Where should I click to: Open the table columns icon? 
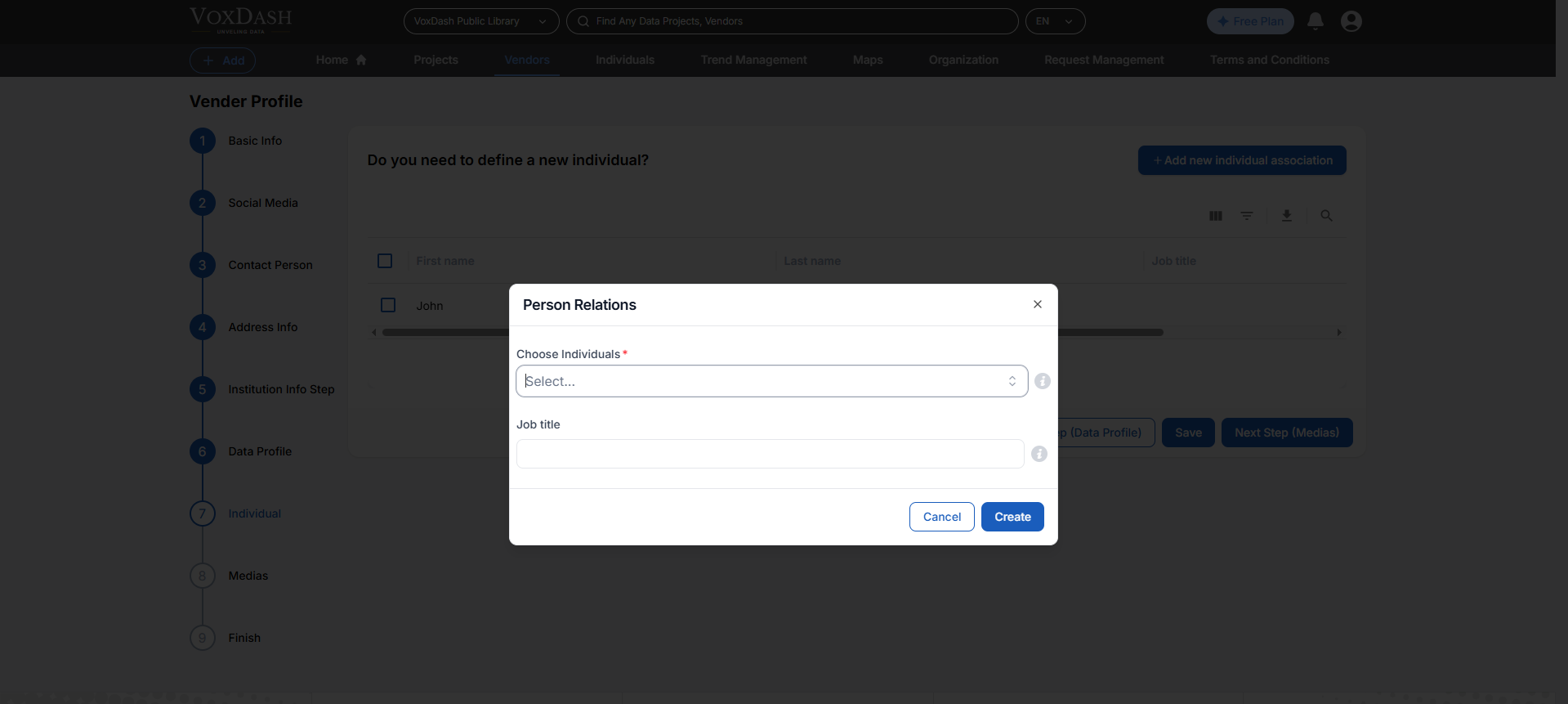1216,216
